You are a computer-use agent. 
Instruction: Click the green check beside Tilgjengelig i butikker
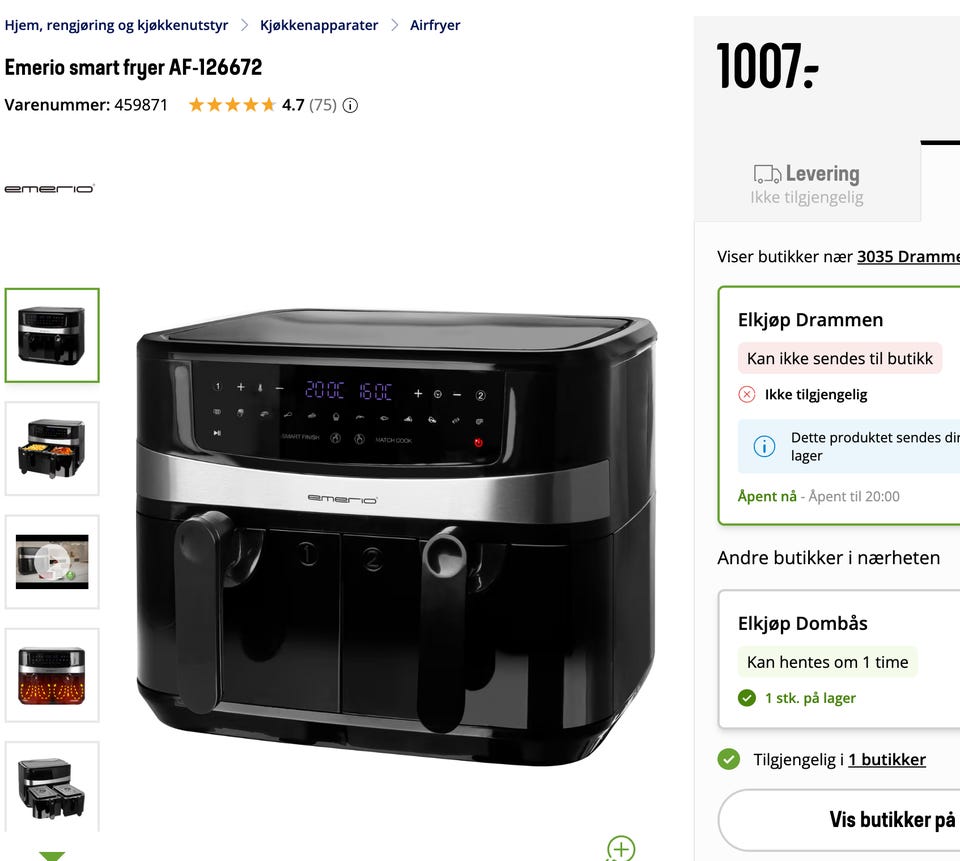point(729,759)
